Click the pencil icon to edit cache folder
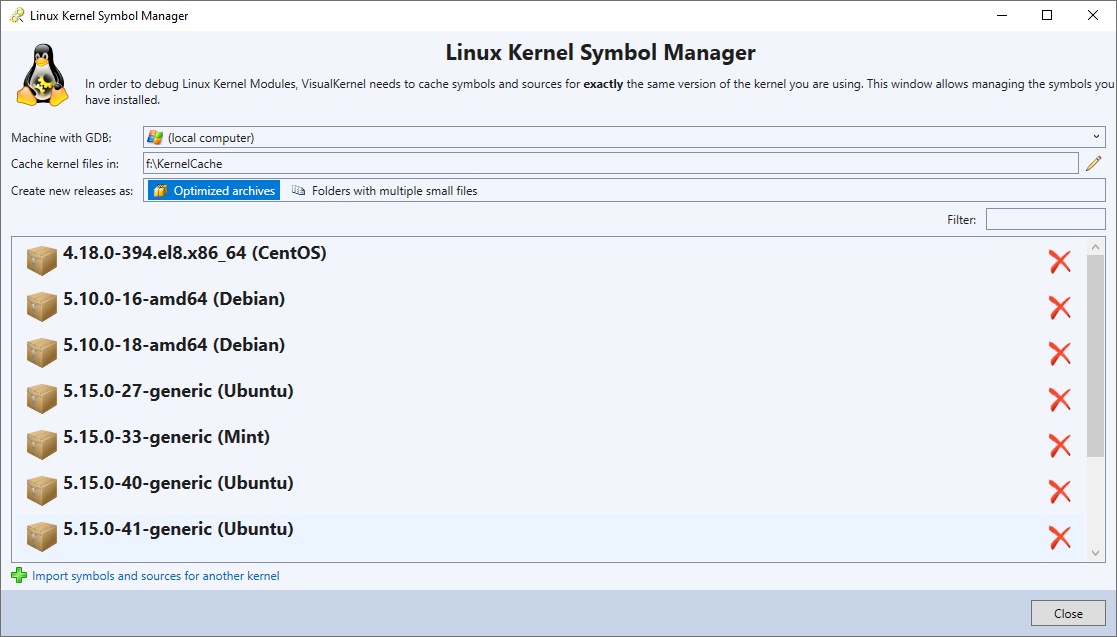This screenshot has width=1117, height=637. pyautogui.click(x=1093, y=163)
